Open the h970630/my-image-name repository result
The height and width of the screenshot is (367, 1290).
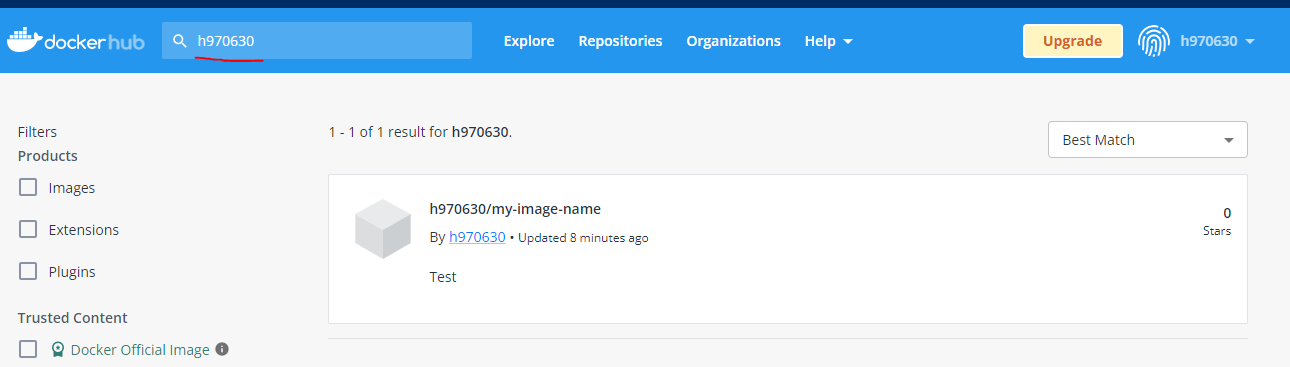tap(515, 209)
